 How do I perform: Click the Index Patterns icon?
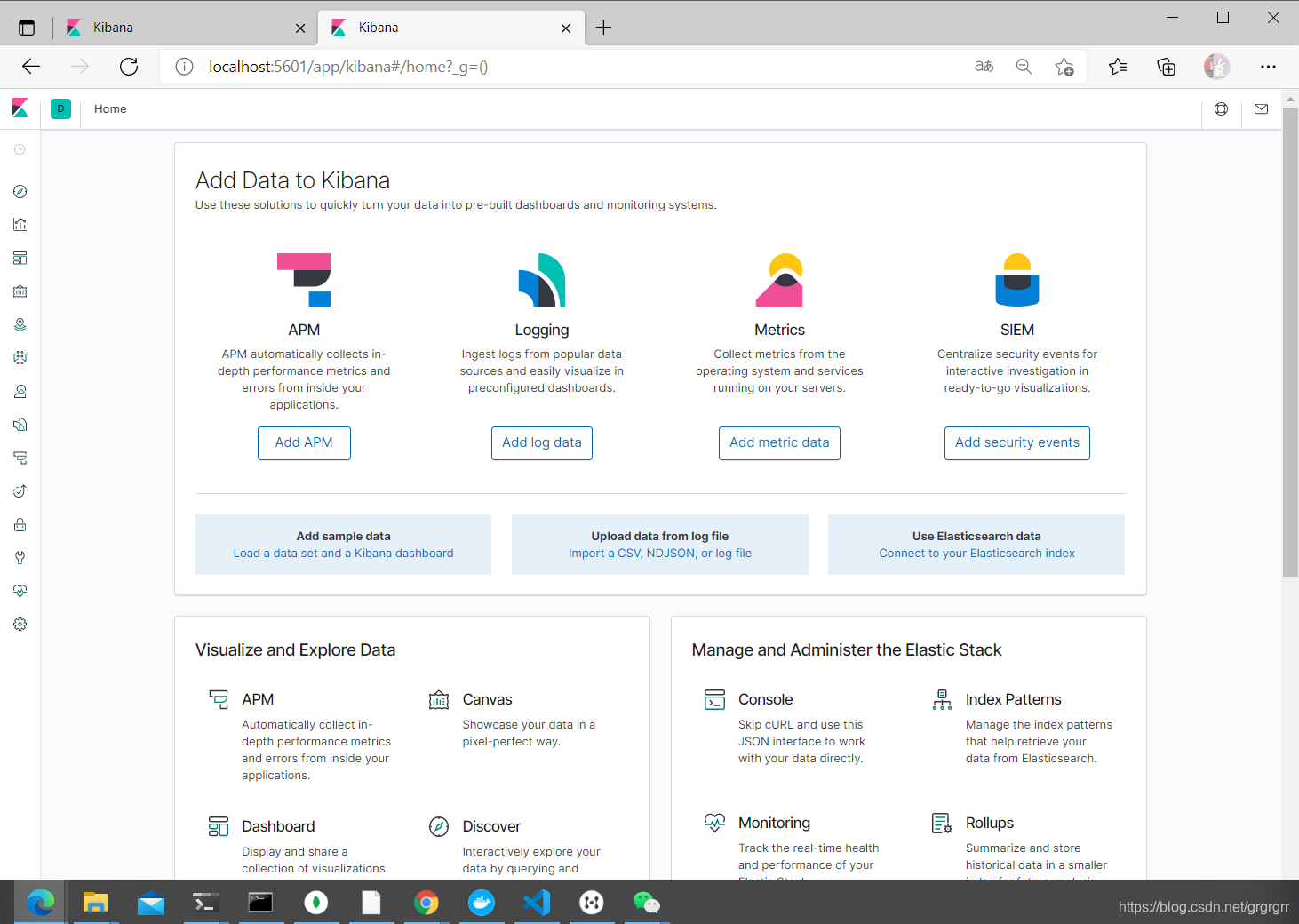point(942,700)
